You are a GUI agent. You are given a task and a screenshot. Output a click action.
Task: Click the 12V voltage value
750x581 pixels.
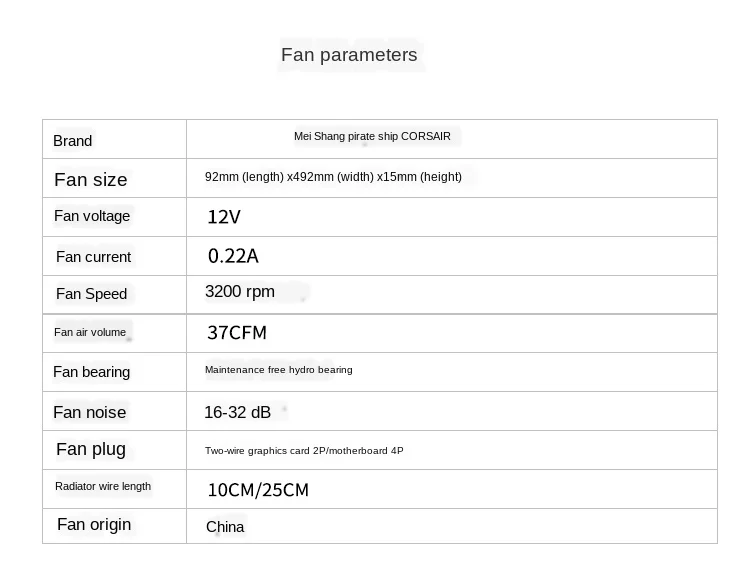[x=224, y=217]
